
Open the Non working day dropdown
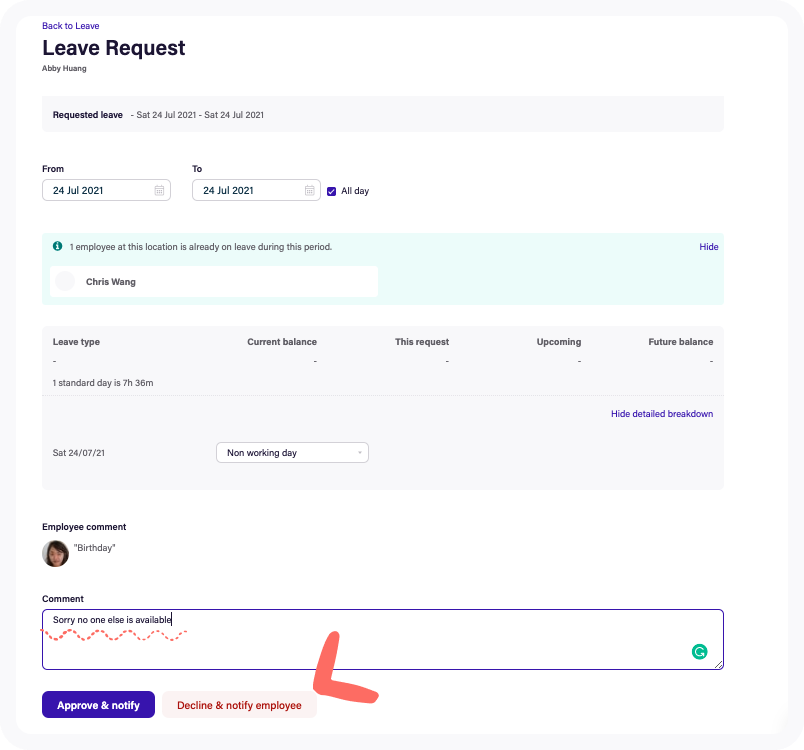(292, 452)
